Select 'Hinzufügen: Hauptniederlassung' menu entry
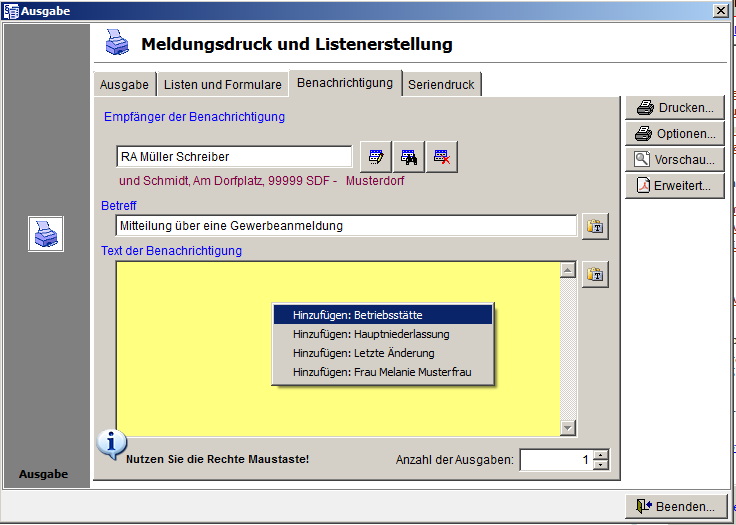The image size is (736, 525). coord(383,334)
